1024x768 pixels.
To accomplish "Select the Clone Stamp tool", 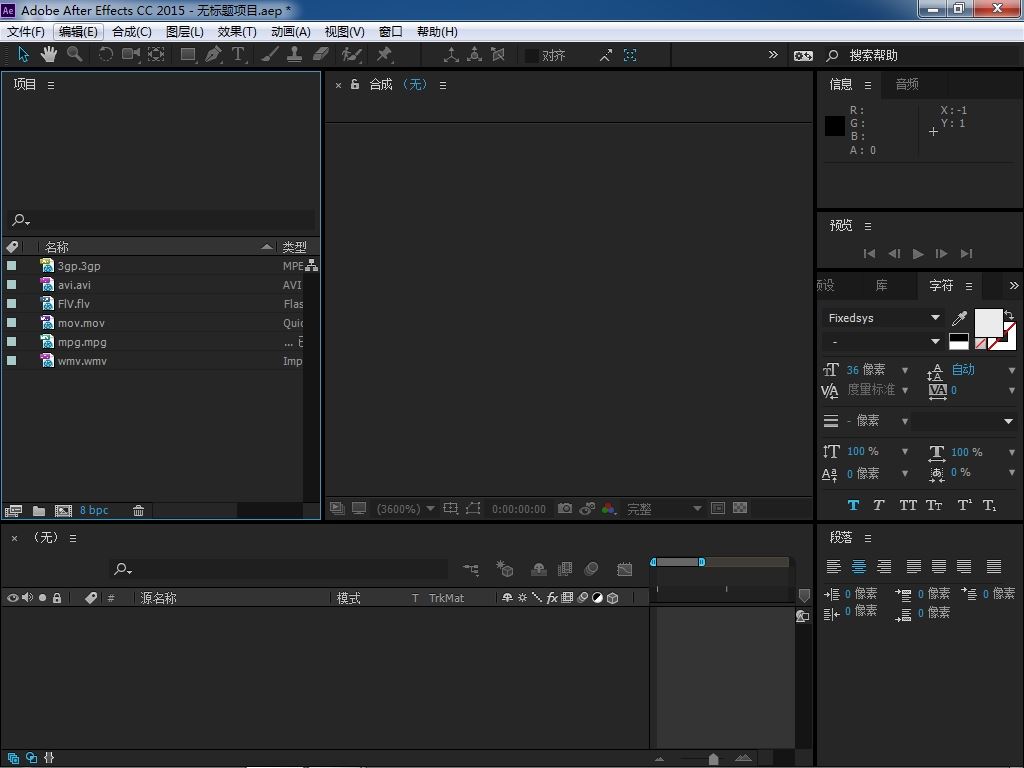I will [295, 55].
